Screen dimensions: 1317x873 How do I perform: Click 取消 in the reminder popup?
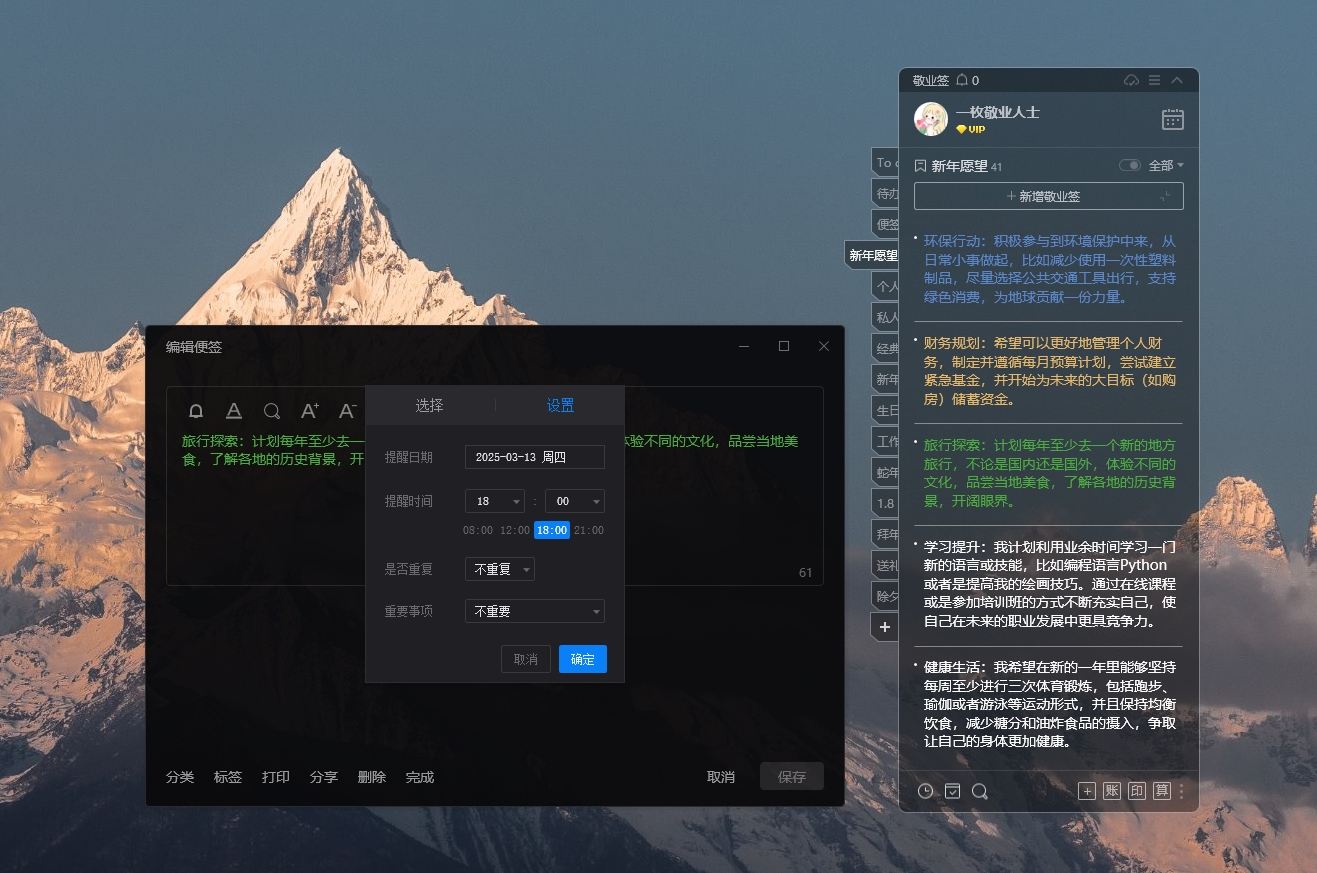[x=526, y=659]
